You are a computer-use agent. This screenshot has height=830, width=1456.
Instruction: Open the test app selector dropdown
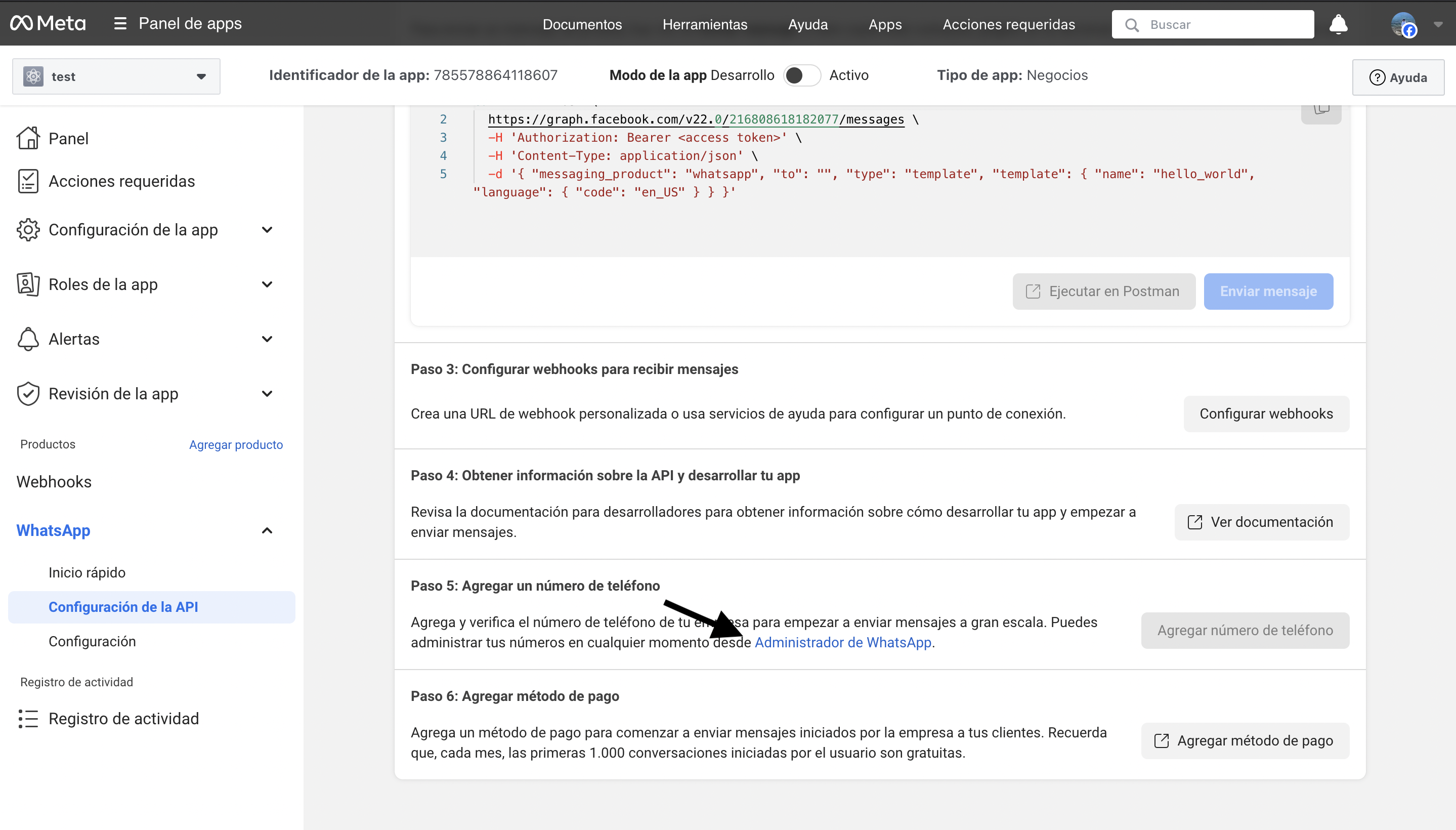[116, 76]
